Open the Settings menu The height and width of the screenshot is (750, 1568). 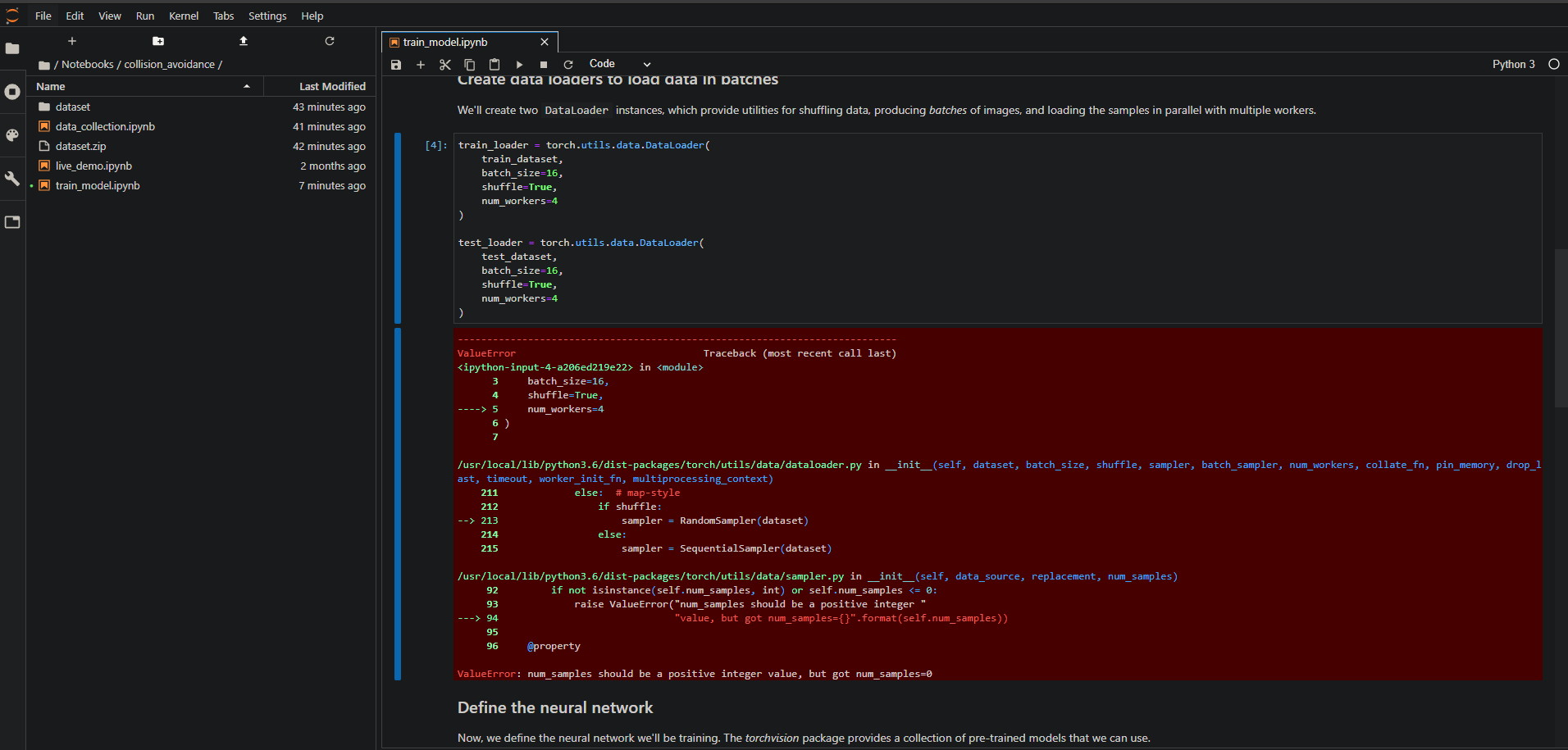[267, 16]
